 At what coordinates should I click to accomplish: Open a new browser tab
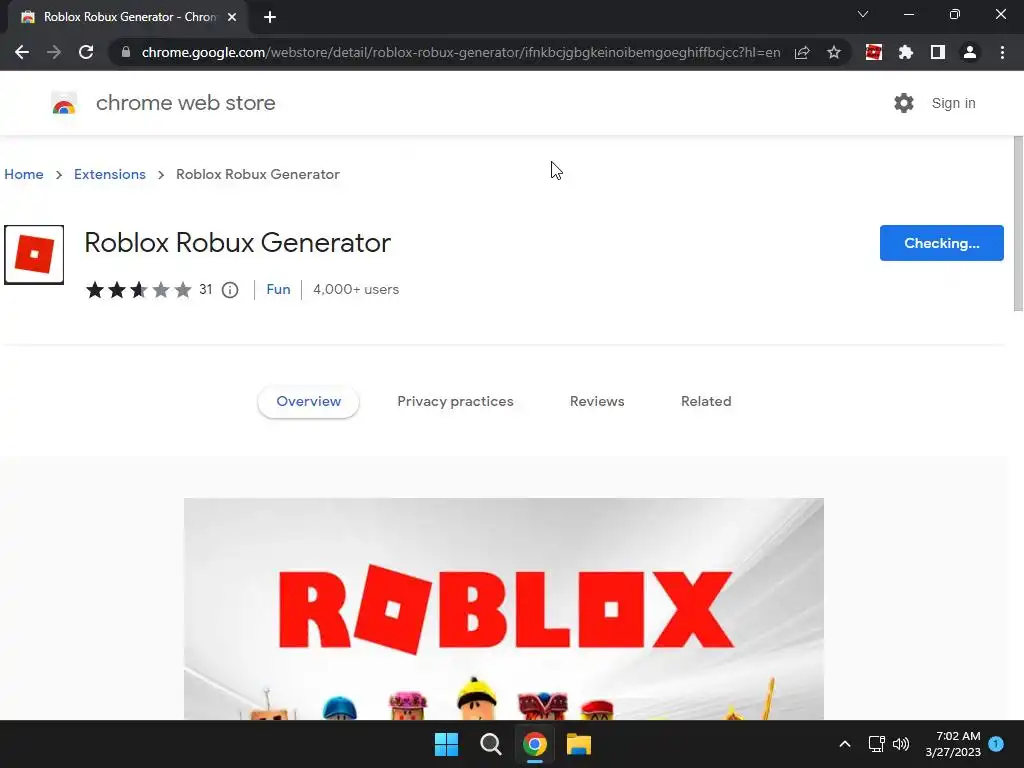(x=270, y=17)
